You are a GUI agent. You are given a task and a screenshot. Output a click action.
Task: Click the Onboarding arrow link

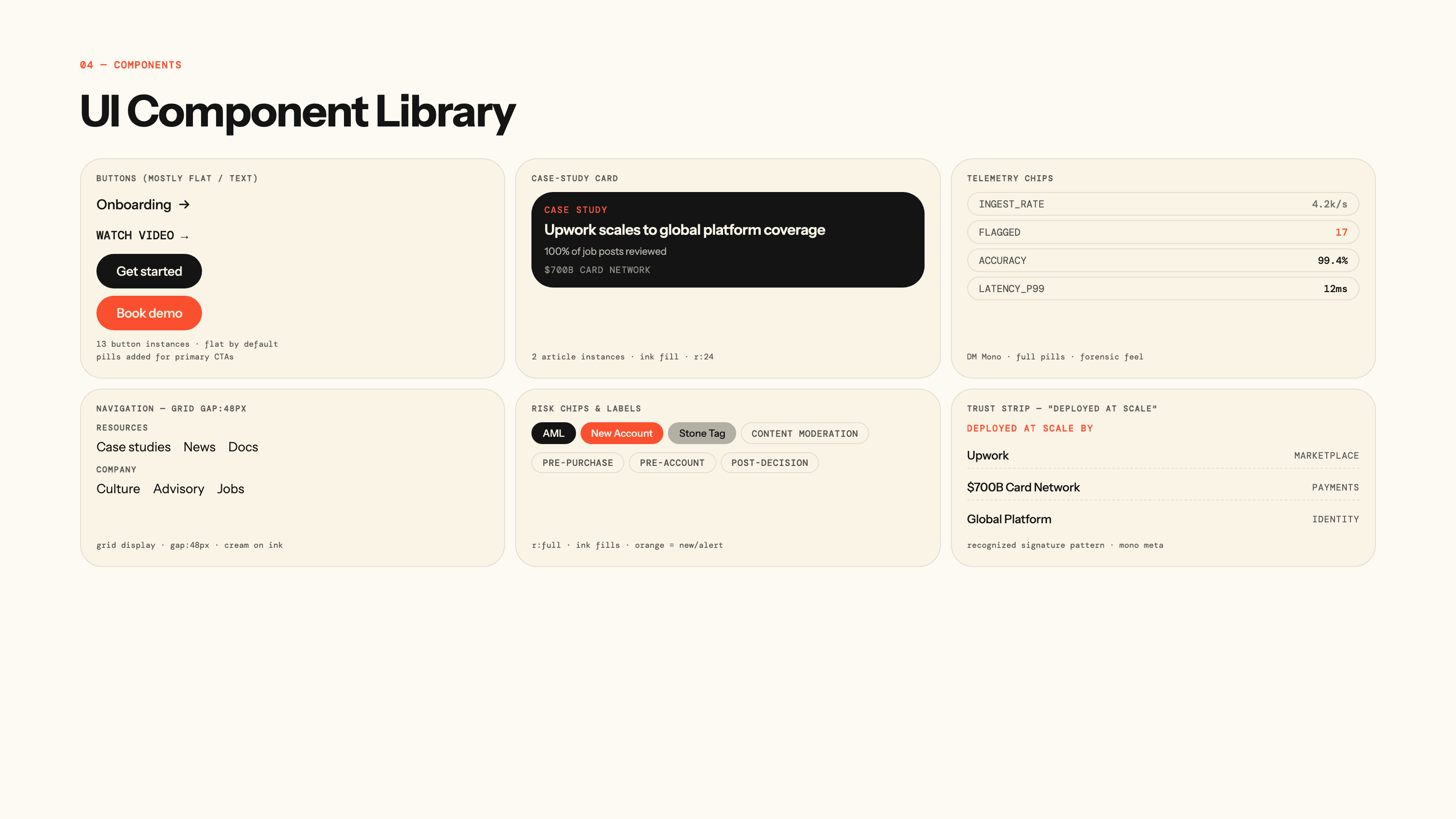point(143,205)
